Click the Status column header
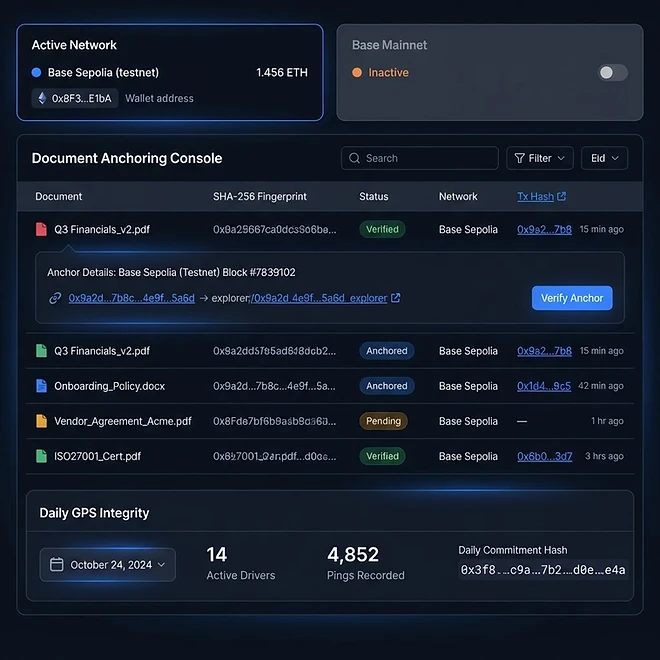Image resolution: width=660 pixels, height=660 pixels. 374,197
